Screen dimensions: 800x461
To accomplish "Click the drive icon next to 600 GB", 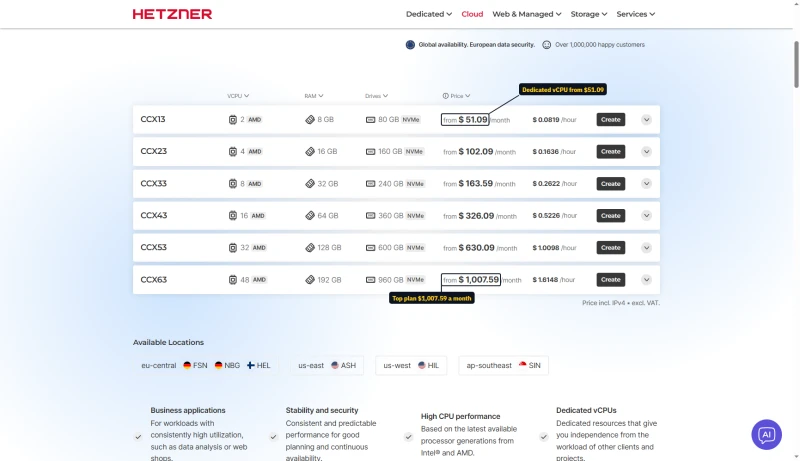I will click(370, 248).
